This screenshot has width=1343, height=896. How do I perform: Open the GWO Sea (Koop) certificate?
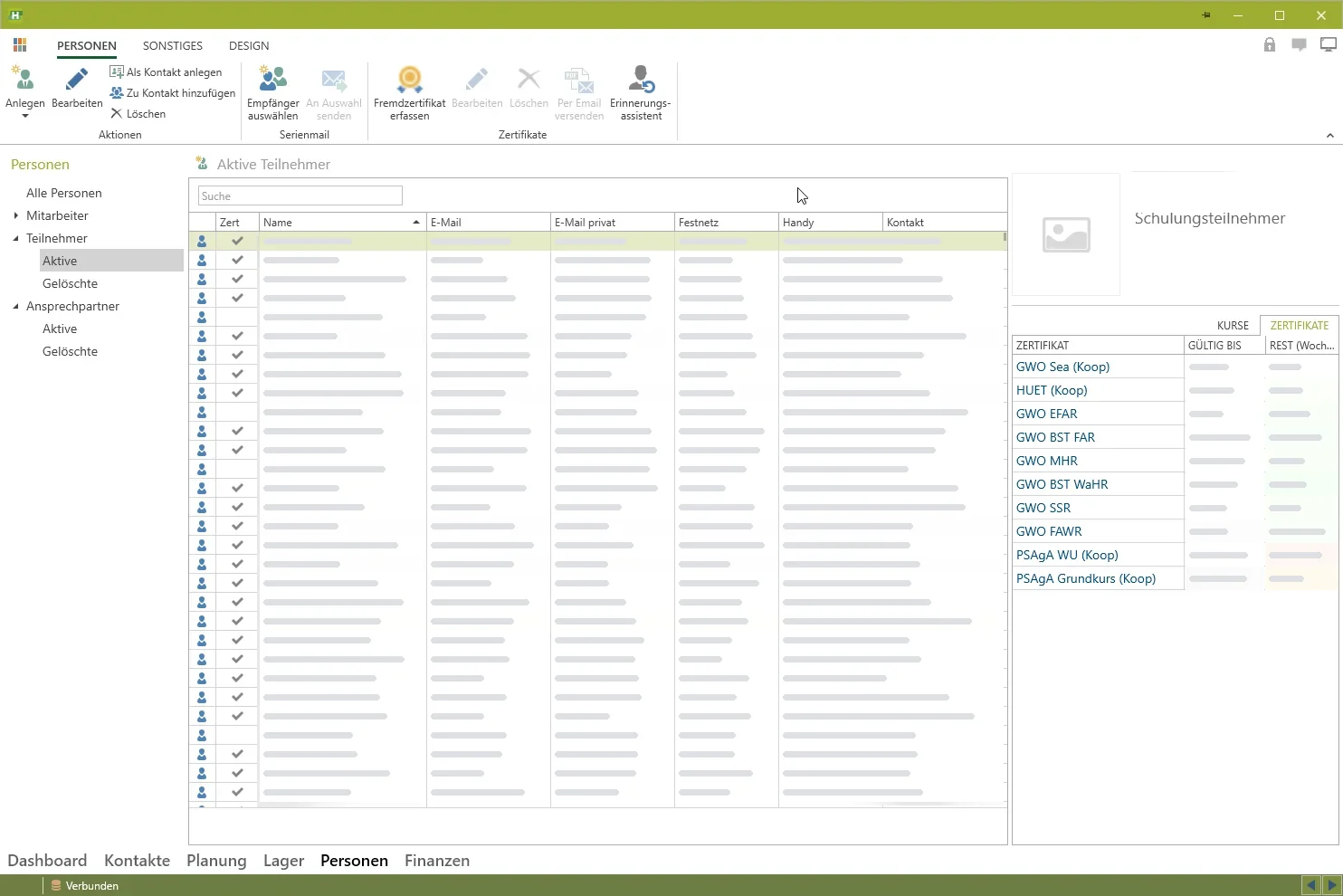[x=1062, y=367]
